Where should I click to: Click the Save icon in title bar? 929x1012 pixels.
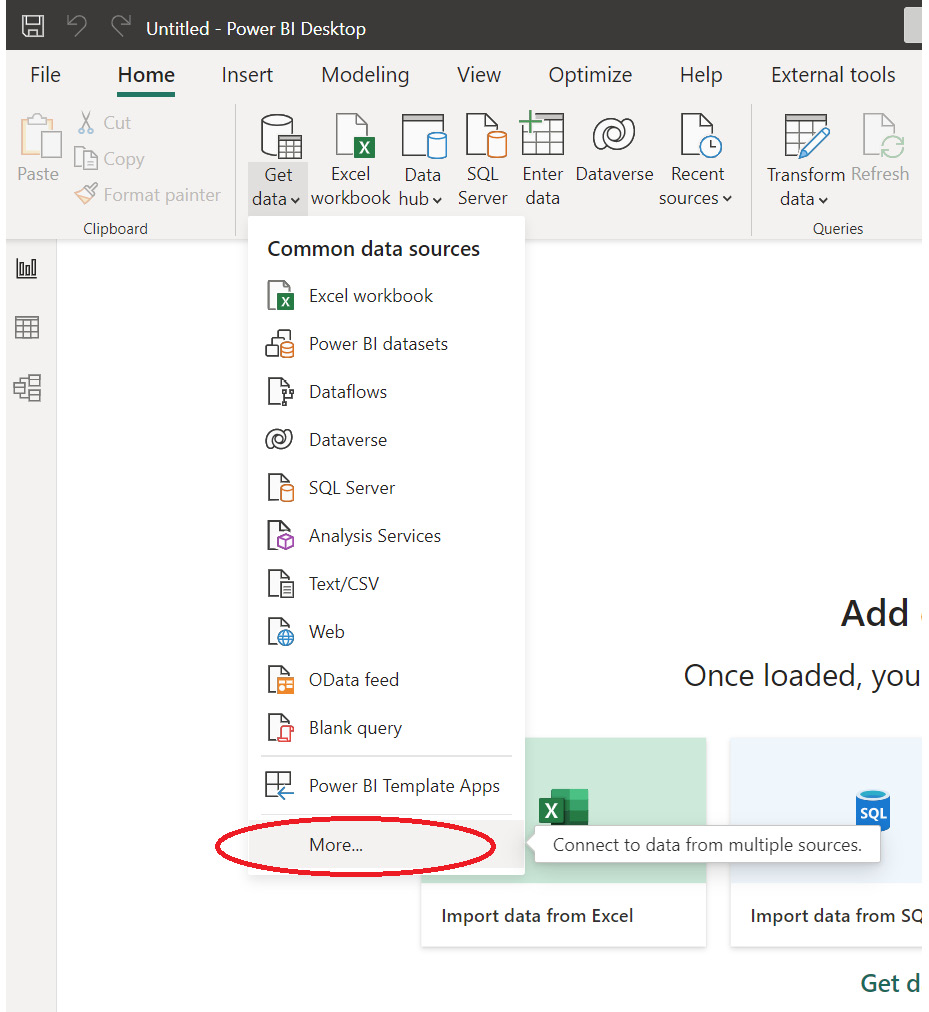coord(33,26)
